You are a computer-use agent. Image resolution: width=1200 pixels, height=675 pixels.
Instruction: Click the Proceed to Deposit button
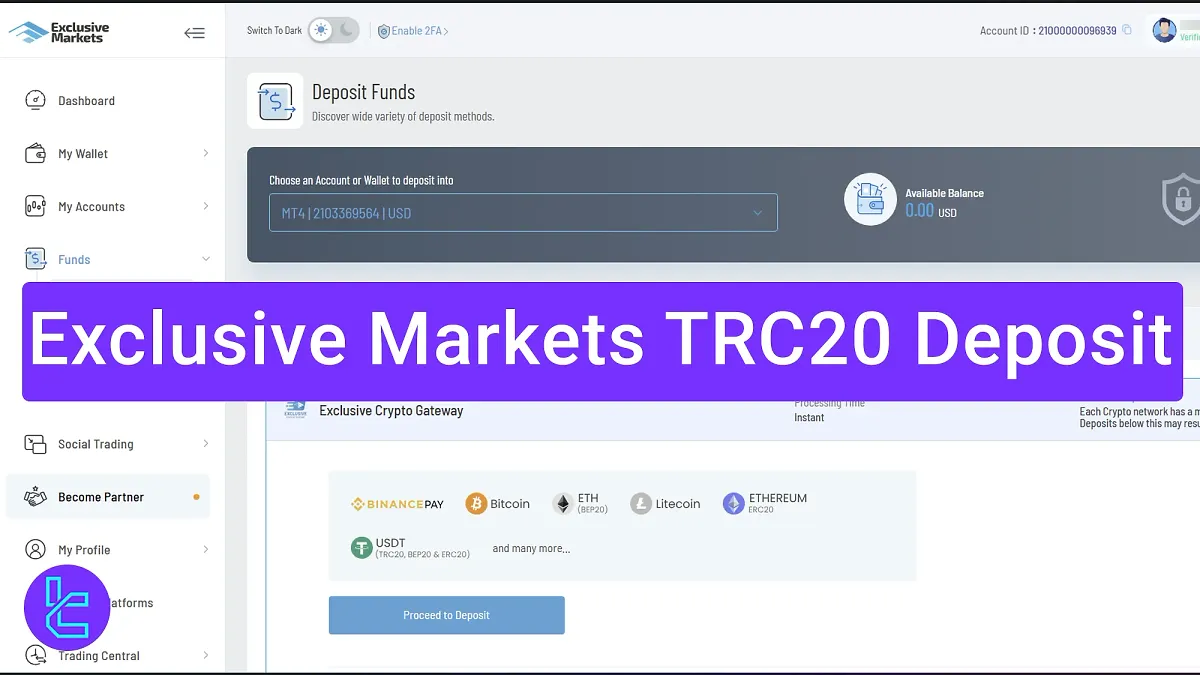point(446,615)
